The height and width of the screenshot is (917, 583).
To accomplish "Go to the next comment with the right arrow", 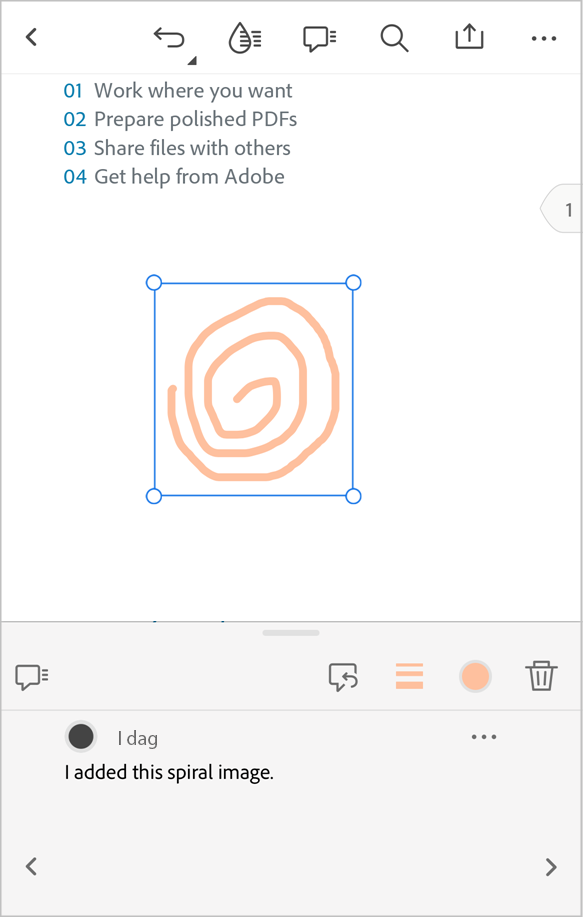I will [x=551, y=866].
